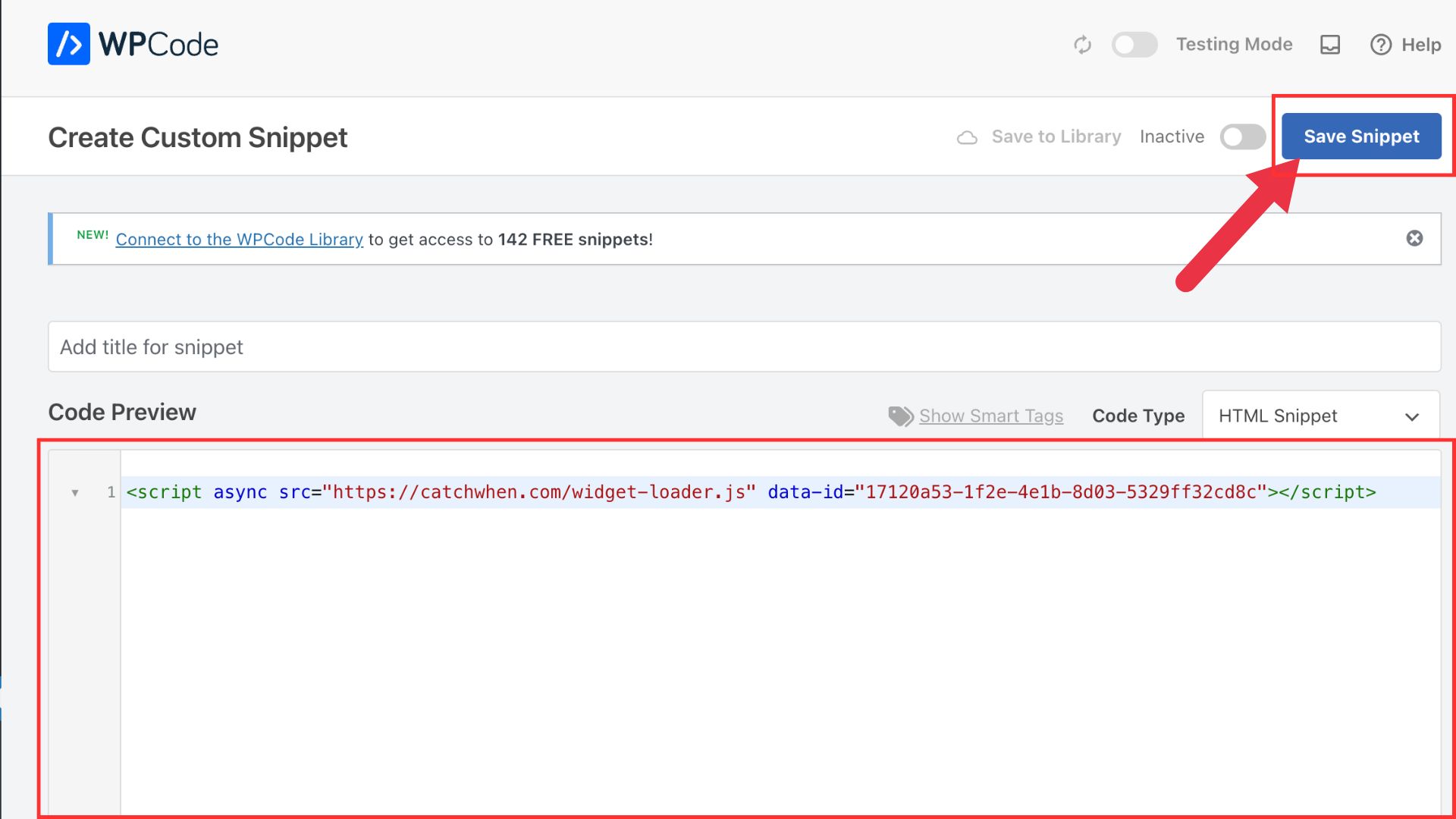Open the inbox notifications icon
This screenshot has height=819, width=1456.
coord(1330,45)
